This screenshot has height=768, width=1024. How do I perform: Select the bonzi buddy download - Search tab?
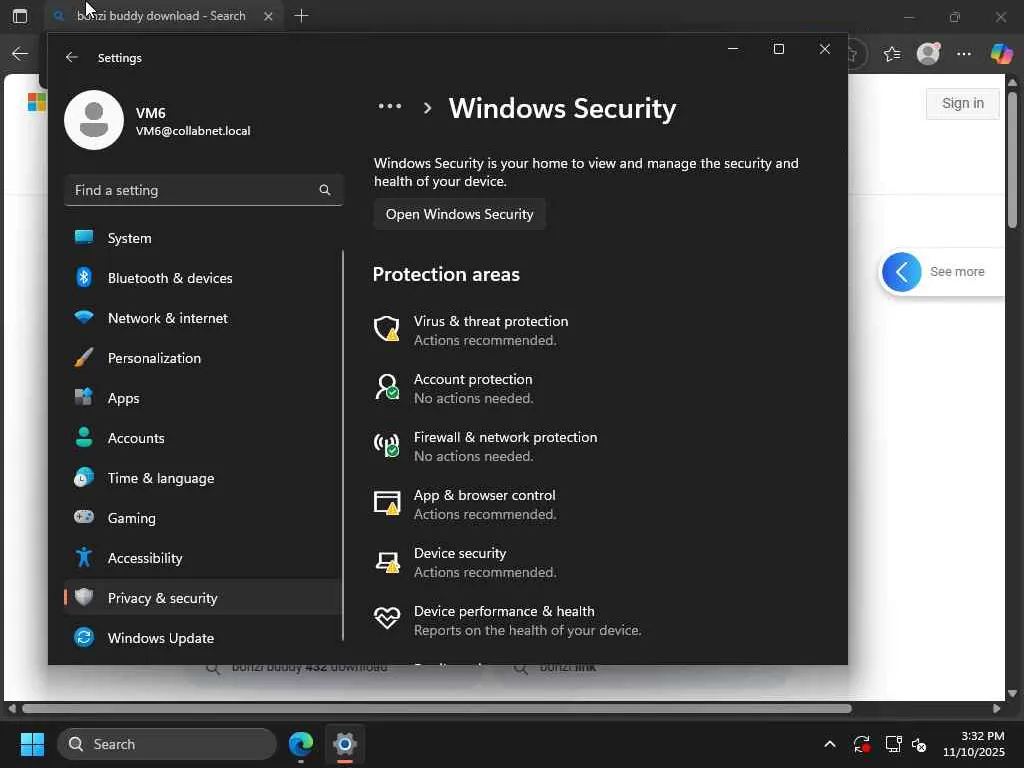161,16
